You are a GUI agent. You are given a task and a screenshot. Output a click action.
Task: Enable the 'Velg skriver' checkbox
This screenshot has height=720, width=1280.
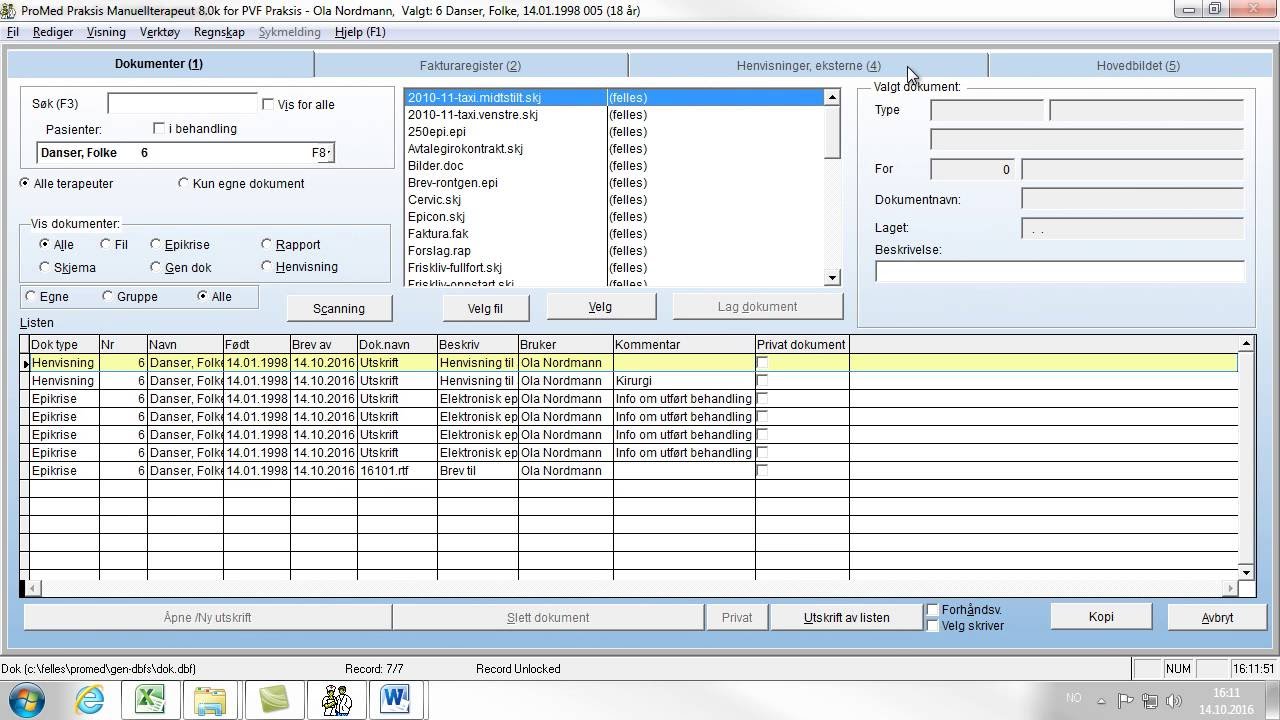pos(933,626)
